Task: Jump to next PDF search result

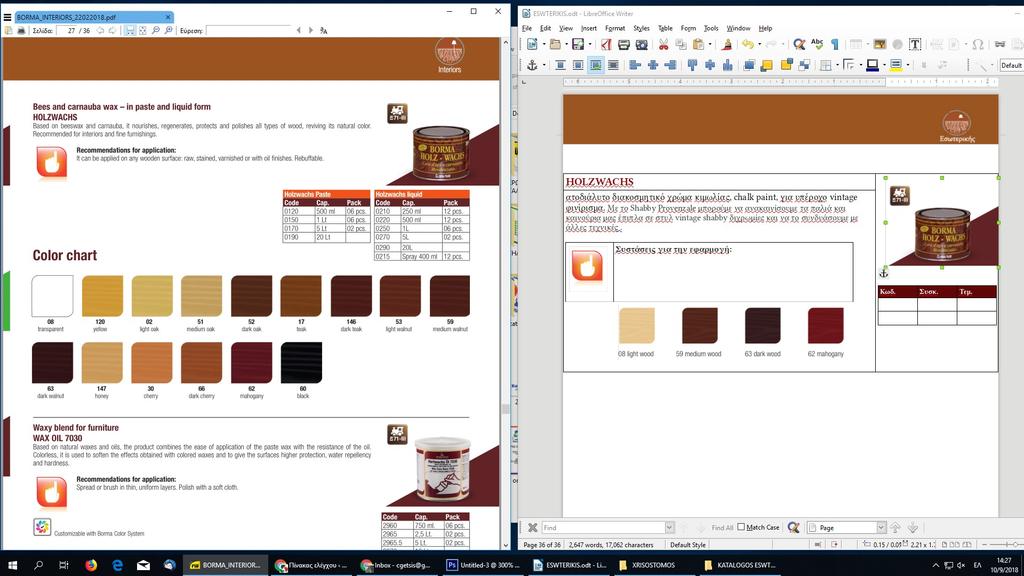Action: click(x=311, y=31)
